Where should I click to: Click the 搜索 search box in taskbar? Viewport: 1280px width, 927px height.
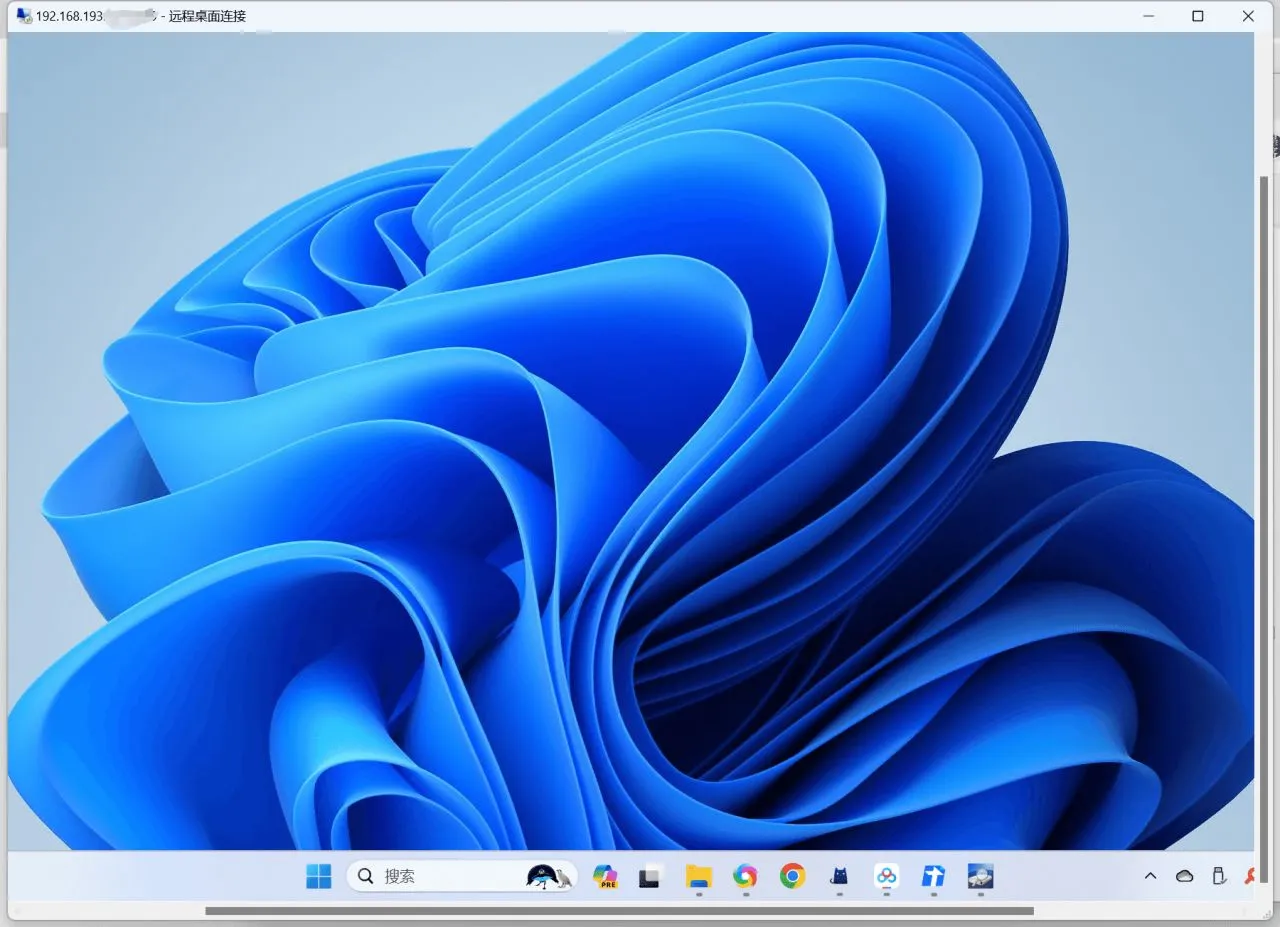462,876
